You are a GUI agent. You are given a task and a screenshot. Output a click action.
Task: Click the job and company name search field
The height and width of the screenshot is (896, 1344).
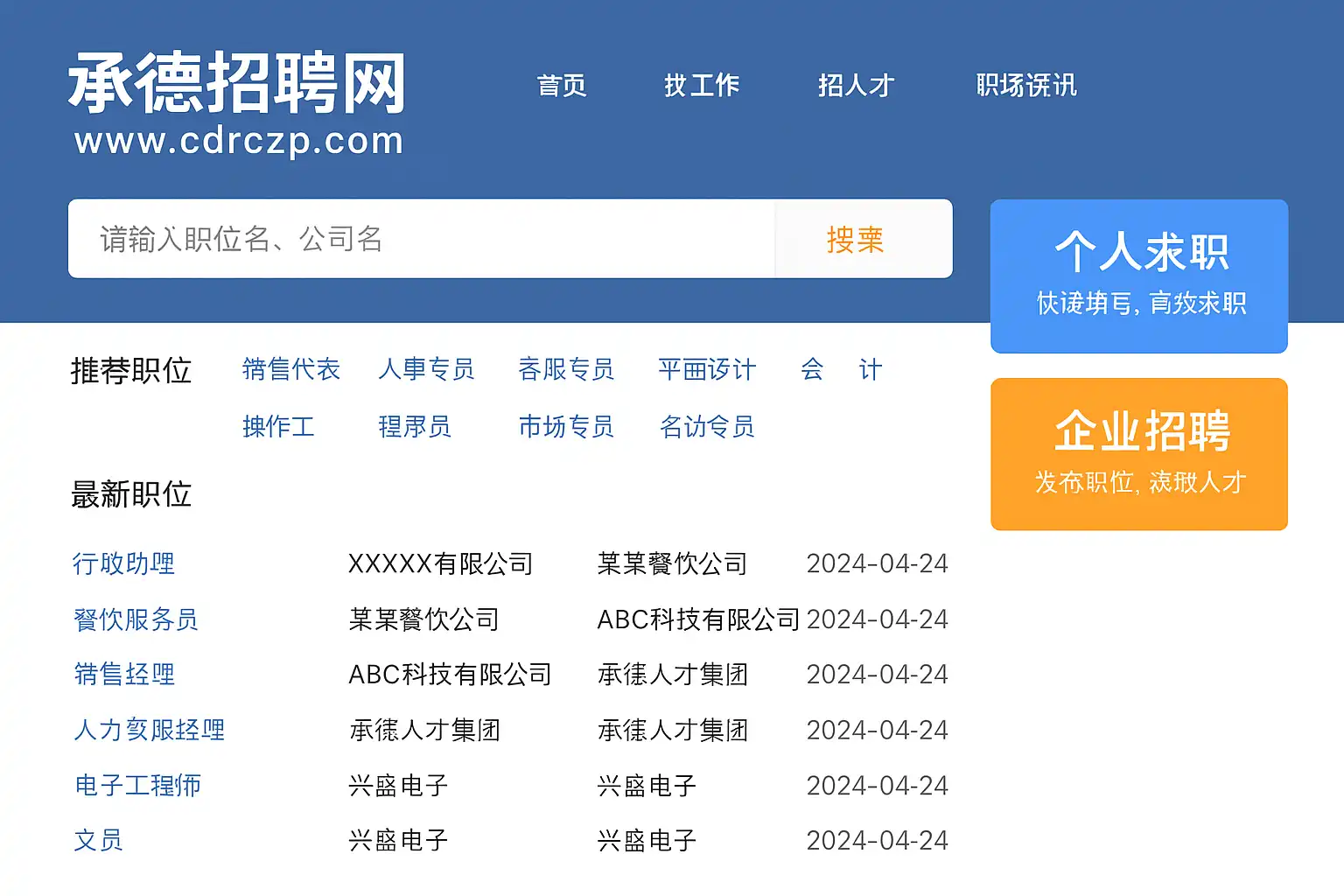coord(422,239)
